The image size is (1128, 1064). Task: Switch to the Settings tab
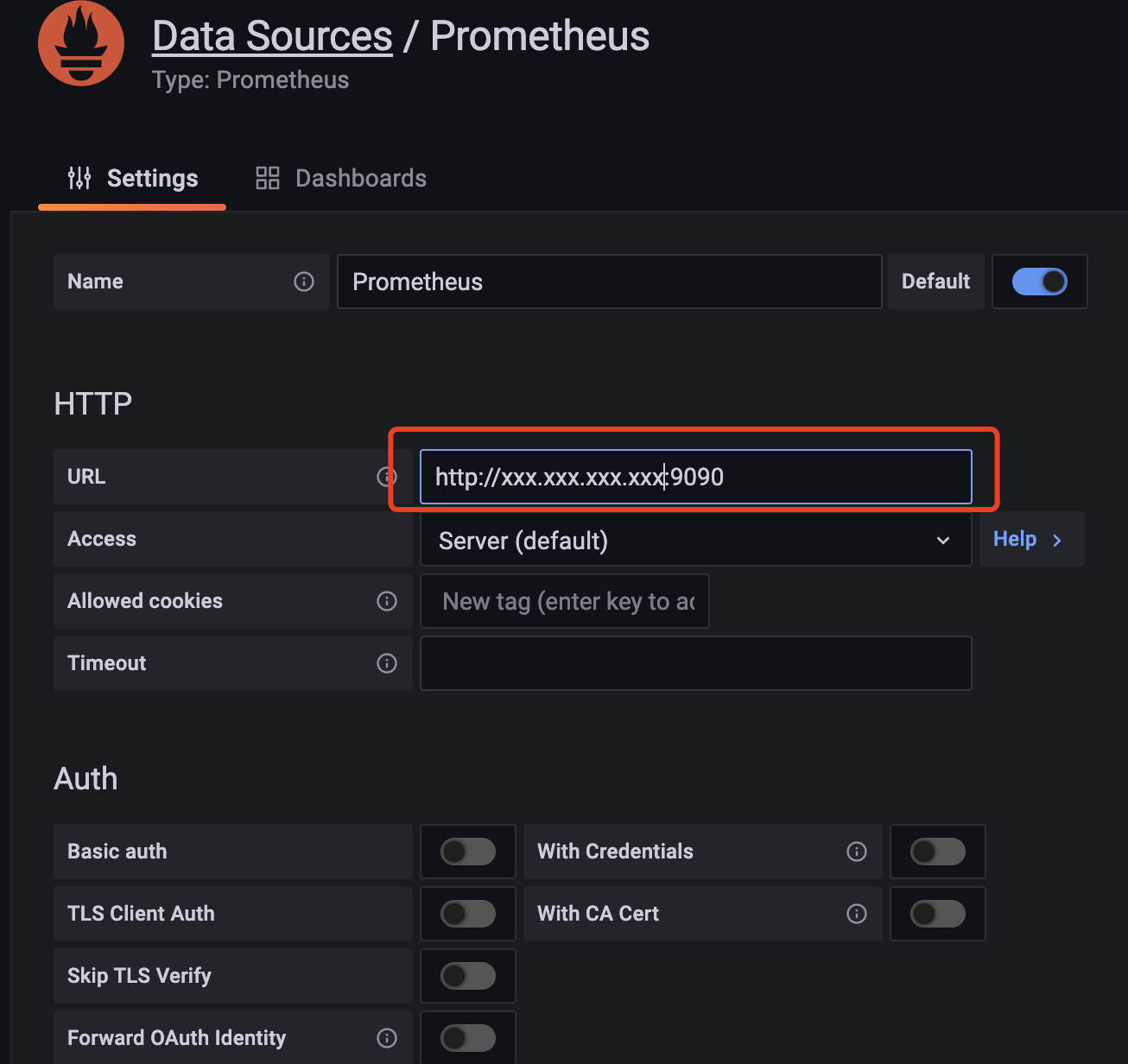click(x=132, y=179)
